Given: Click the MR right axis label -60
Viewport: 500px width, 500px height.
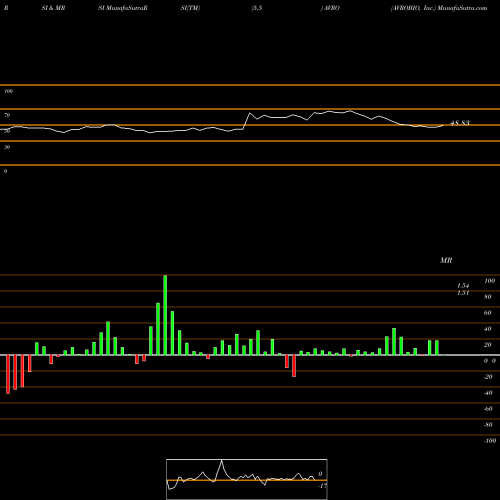Looking at the screenshot, I should tap(488, 409).
